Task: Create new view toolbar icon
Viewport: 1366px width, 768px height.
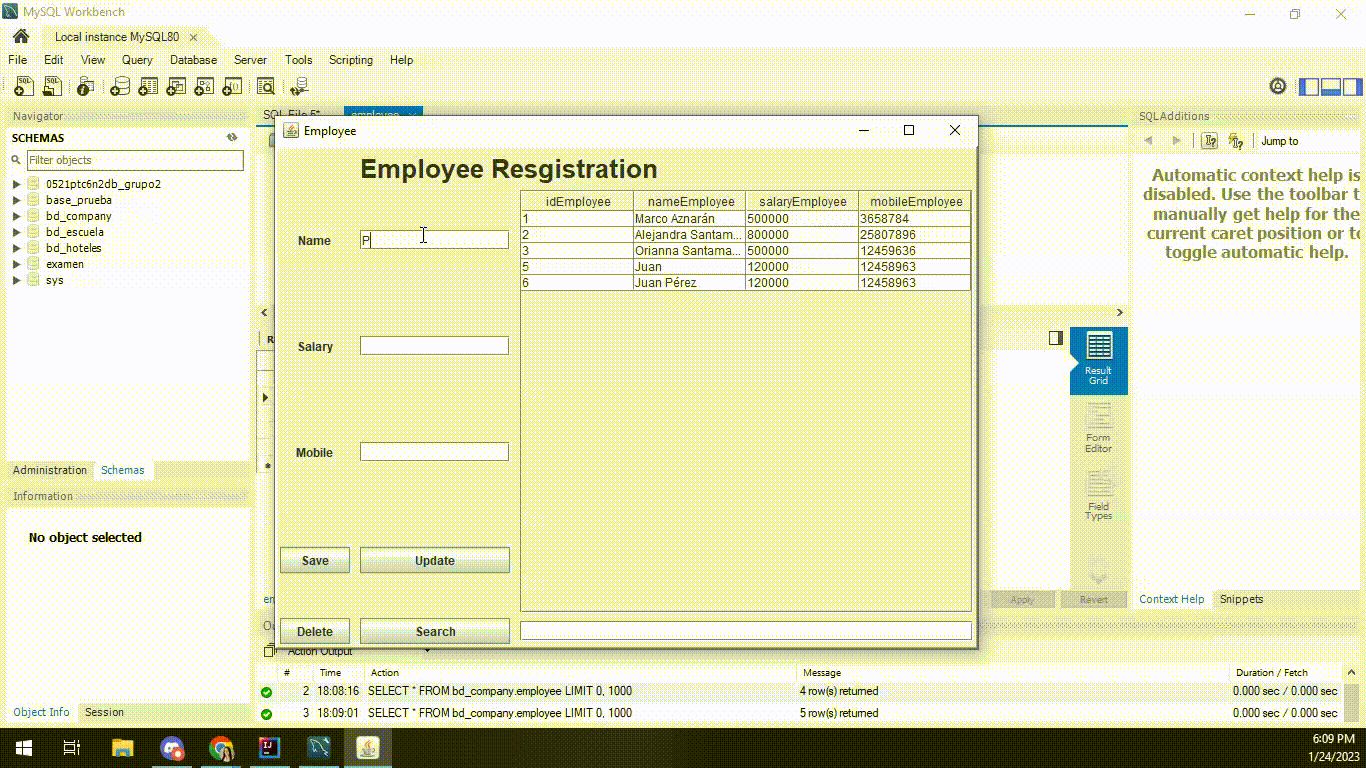Action: 176,87
